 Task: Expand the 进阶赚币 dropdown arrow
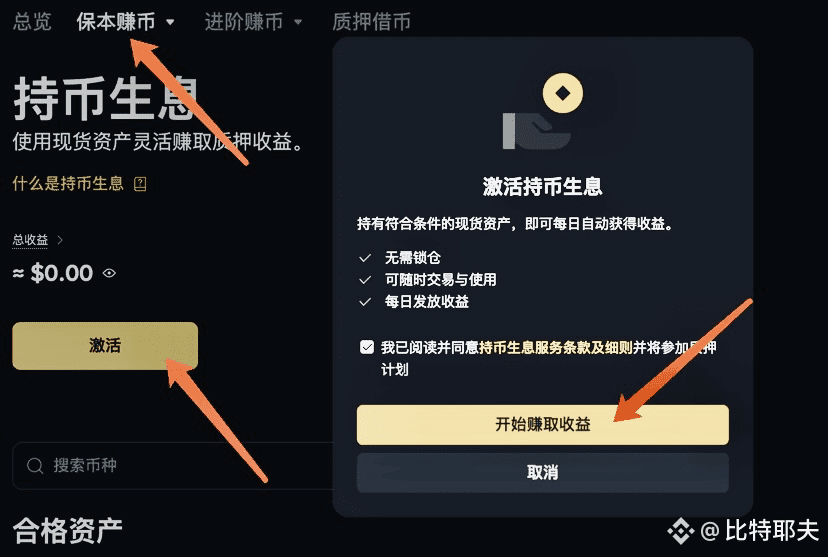point(298,22)
